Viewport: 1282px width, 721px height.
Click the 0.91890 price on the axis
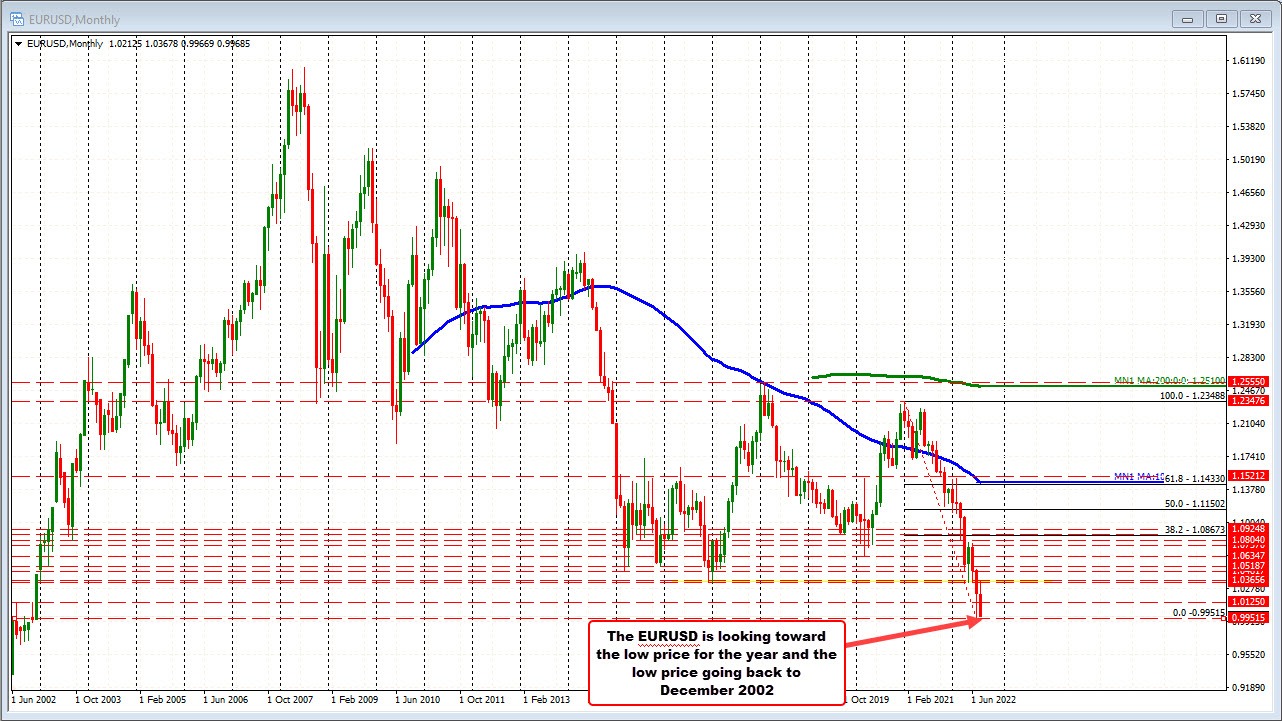[1249, 688]
